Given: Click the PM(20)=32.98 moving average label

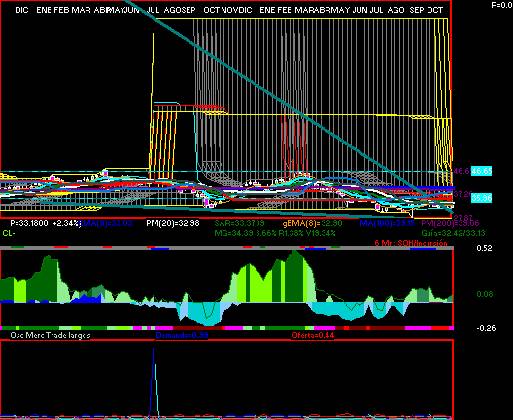Looking at the screenshot, I should pyautogui.click(x=173, y=223).
